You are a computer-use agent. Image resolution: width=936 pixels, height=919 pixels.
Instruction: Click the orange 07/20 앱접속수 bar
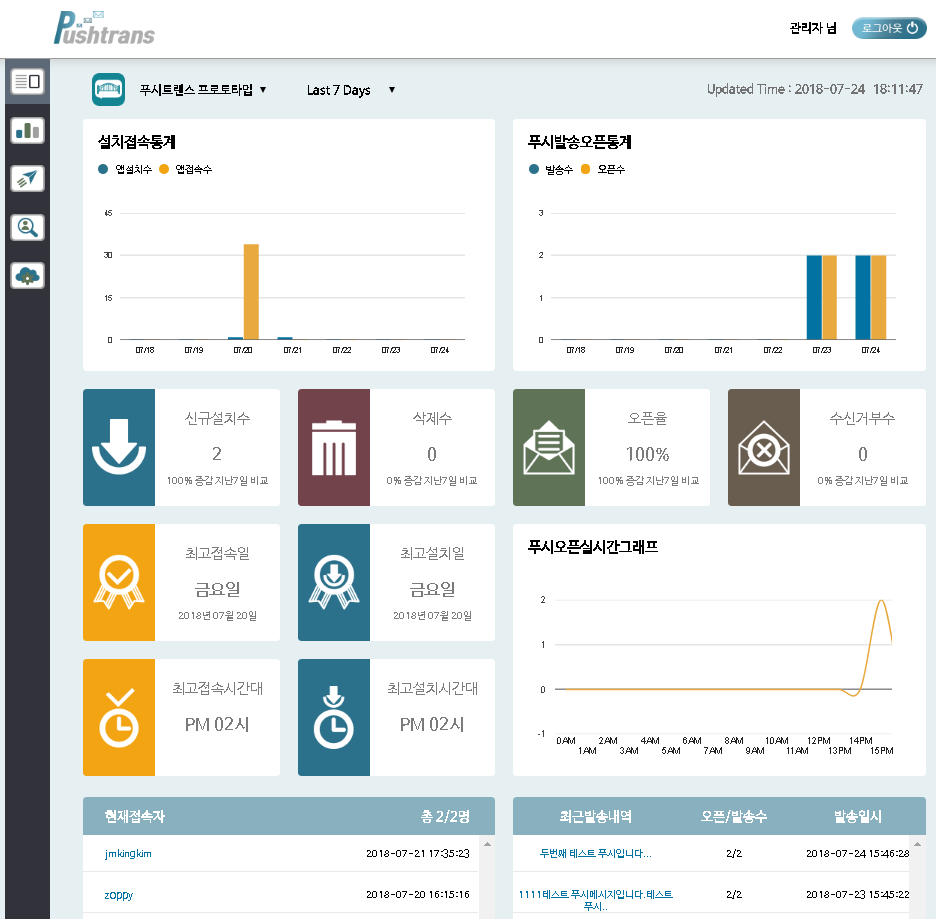[251, 292]
